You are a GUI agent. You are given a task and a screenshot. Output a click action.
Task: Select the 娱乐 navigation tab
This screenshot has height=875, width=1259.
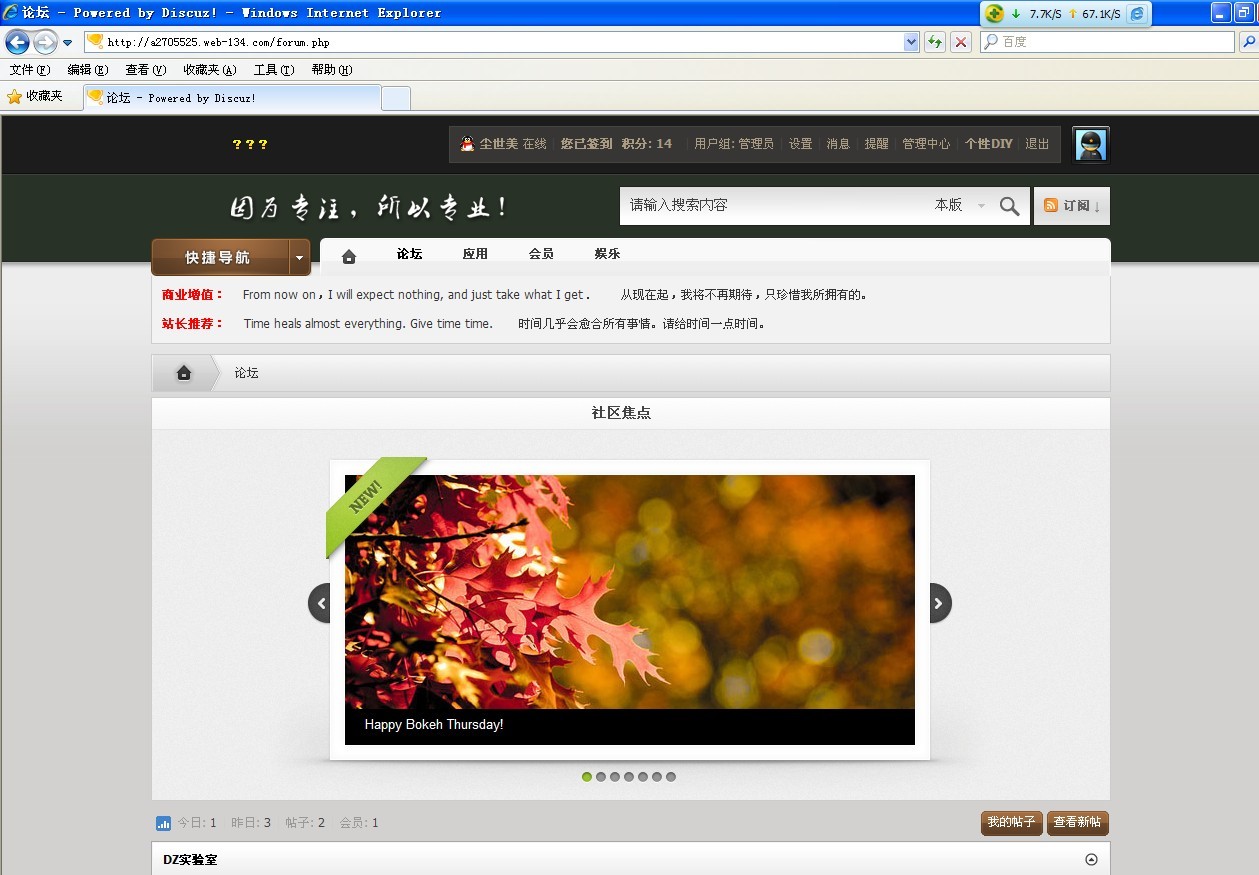pyautogui.click(x=607, y=254)
